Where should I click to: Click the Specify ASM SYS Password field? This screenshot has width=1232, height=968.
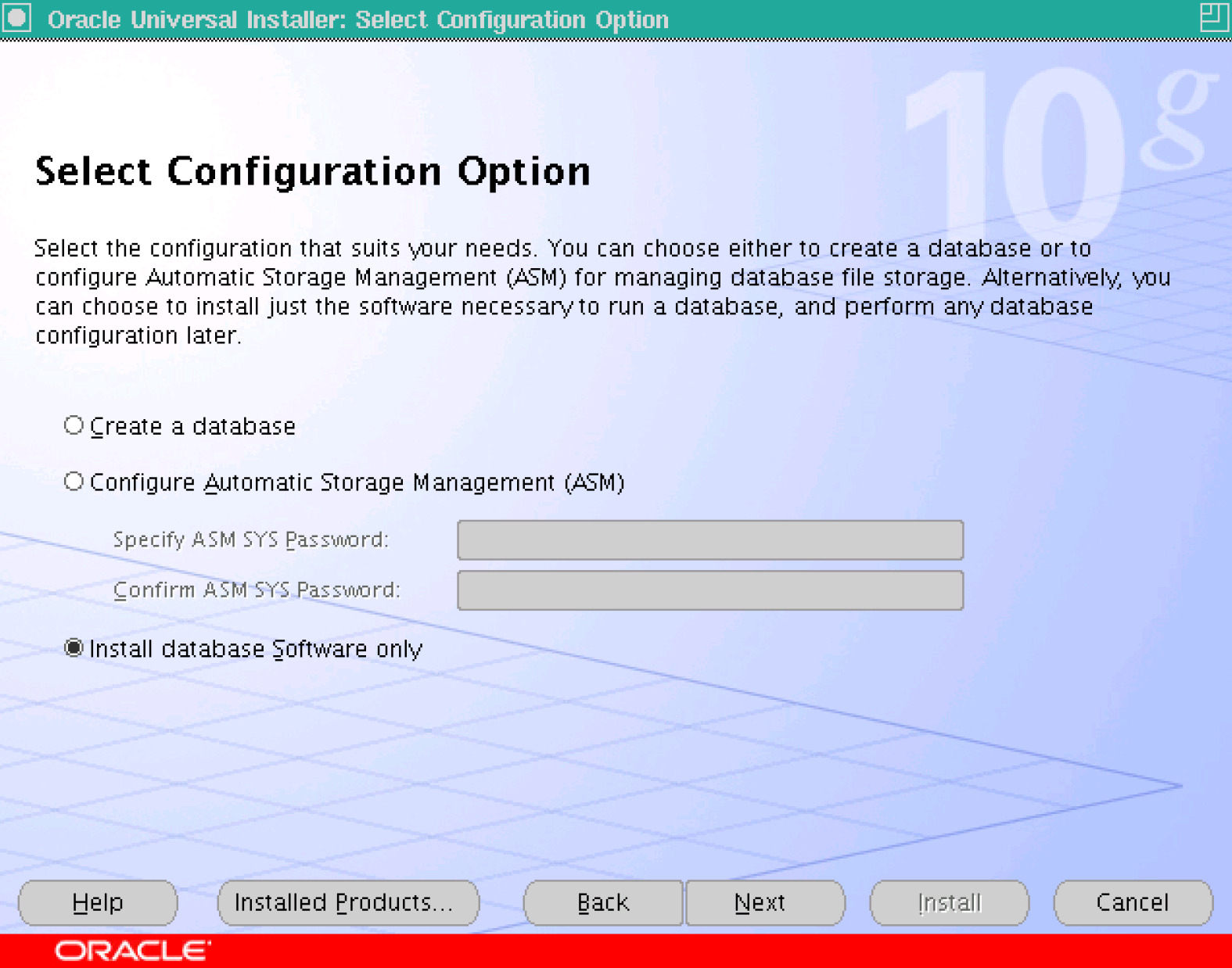(x=710, y=540)
